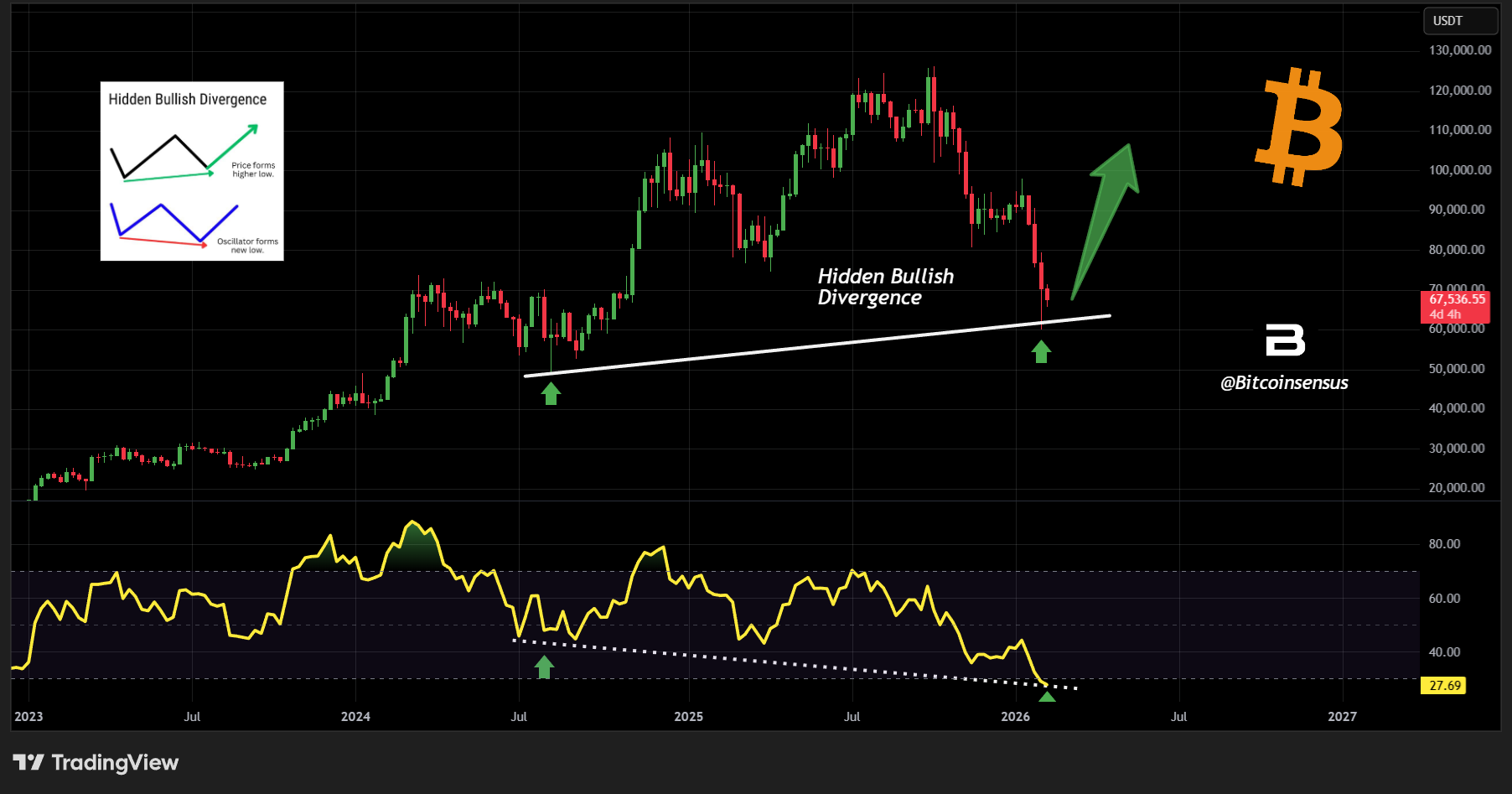Click the green arrow marker on the RSI panel
The width and height of the screenshot is (1512, 794).
click(544, 666)
